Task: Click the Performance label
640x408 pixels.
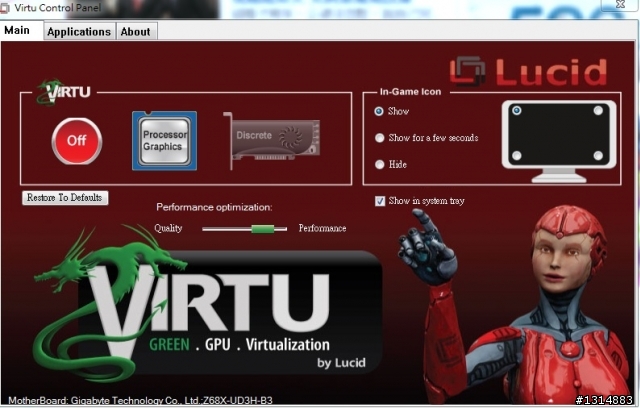Action: point(322,228)
